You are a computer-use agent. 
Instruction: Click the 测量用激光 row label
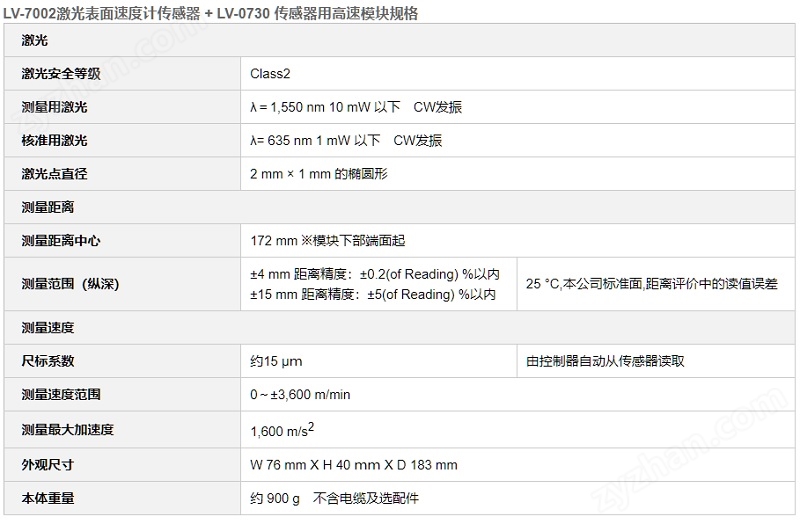pos(122,107)
